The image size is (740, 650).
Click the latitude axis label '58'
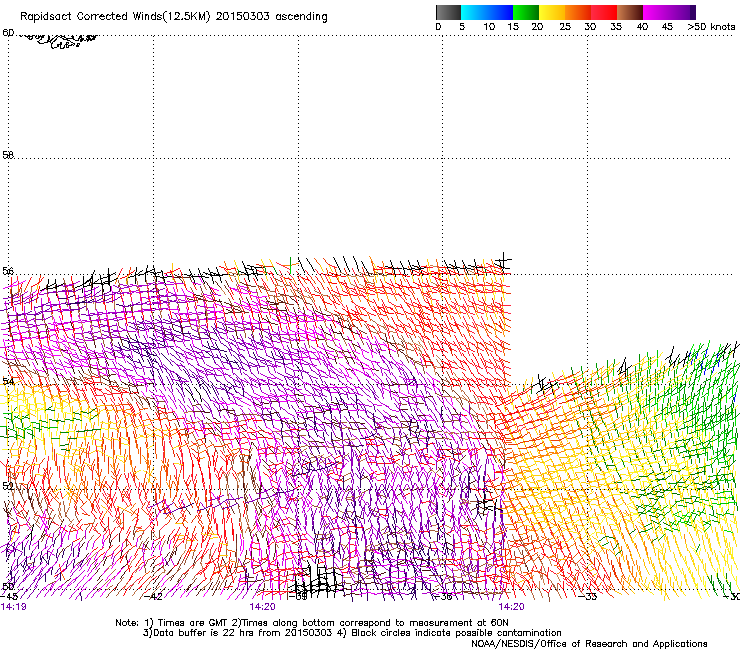click(x=8, y=155)
